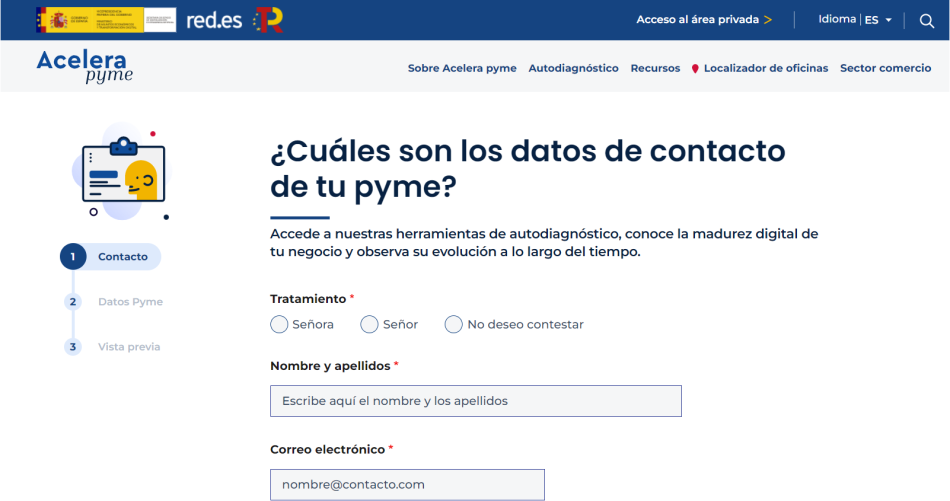The image size is (950, 501).
Task: Click the search magnifier icon
Action: (x=926, y=20)
